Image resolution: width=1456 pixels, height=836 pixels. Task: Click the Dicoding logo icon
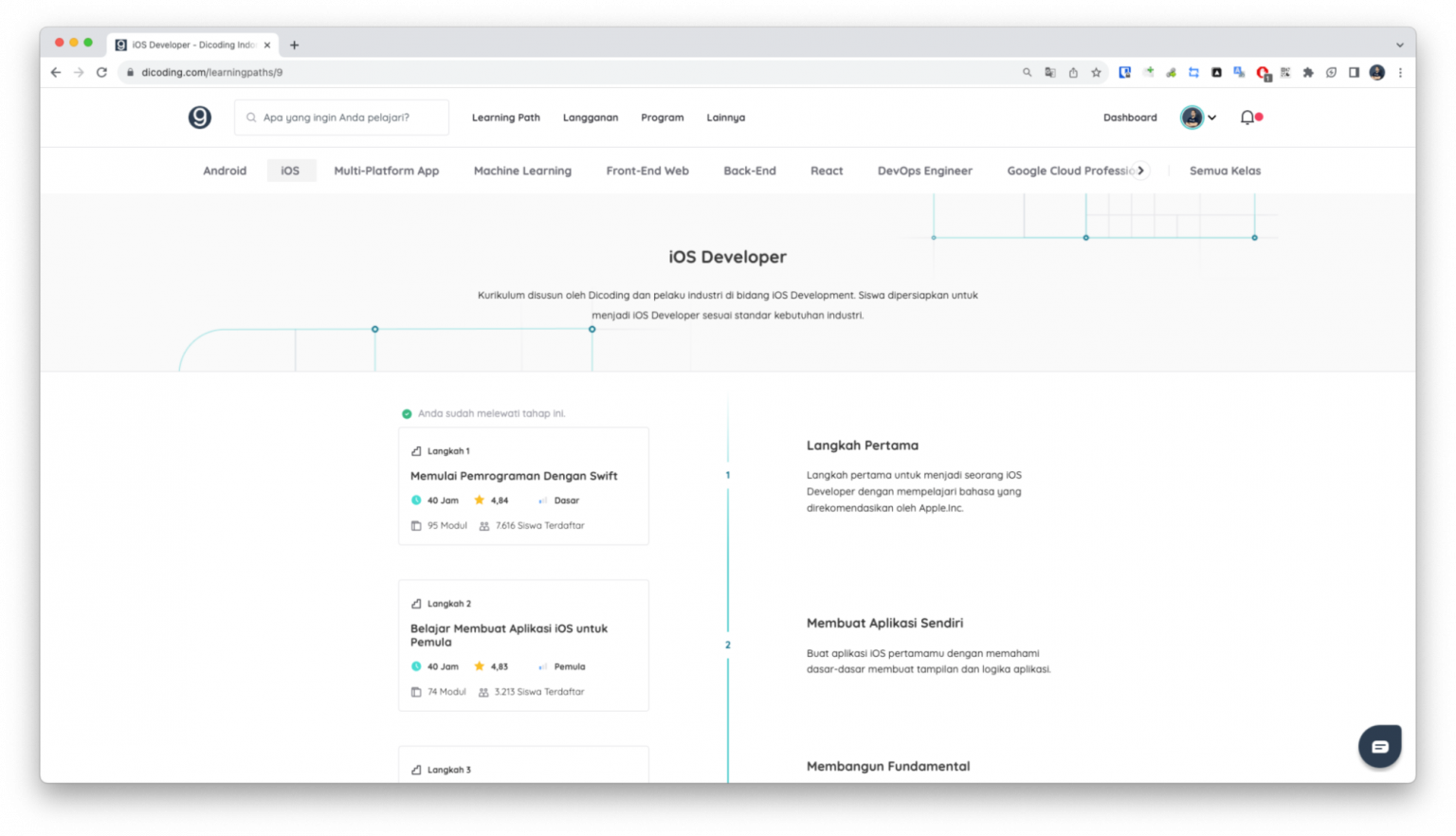pos(199,118)
